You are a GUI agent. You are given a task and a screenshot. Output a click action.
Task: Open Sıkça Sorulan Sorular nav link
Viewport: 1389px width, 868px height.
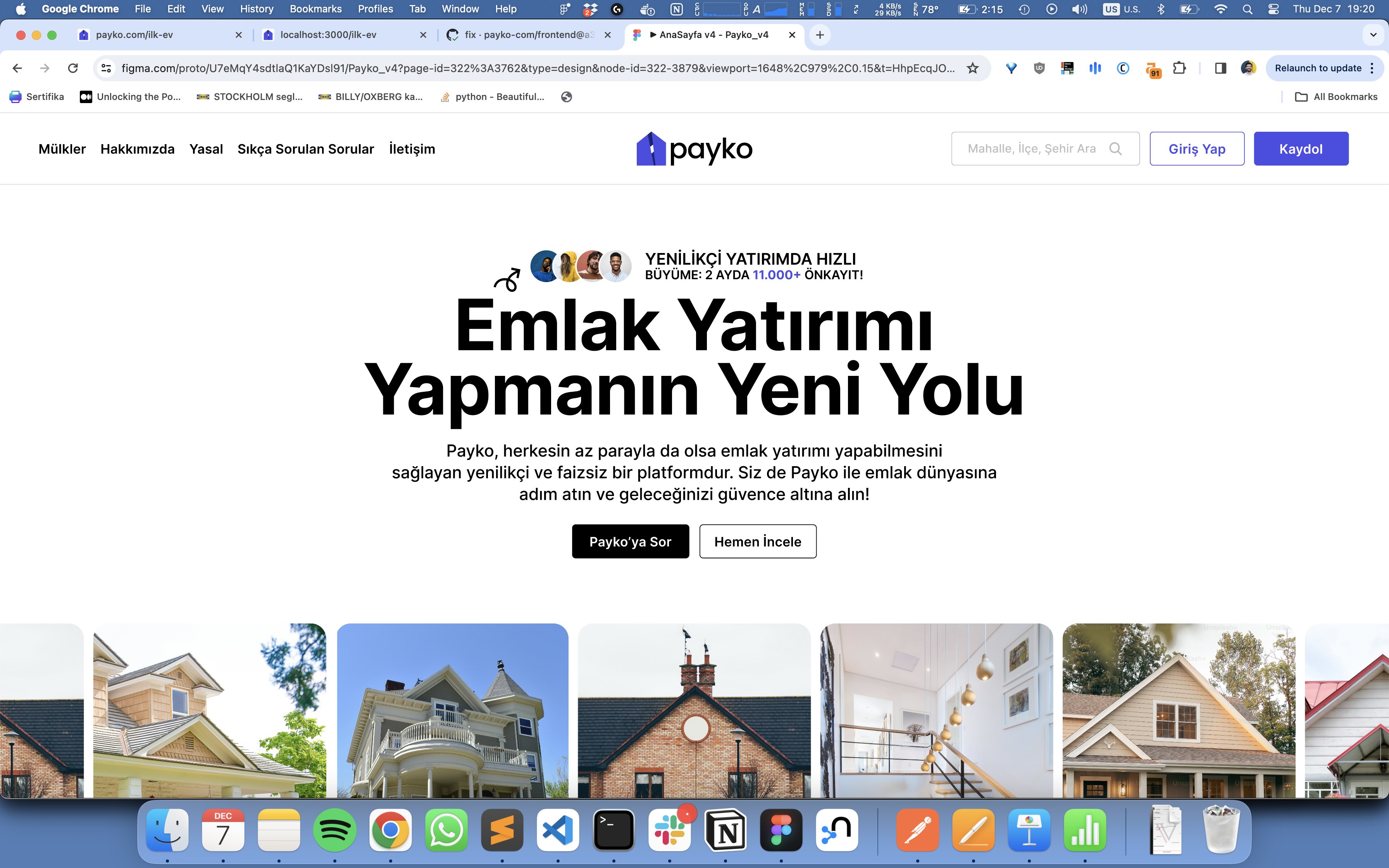coord(305,149)
